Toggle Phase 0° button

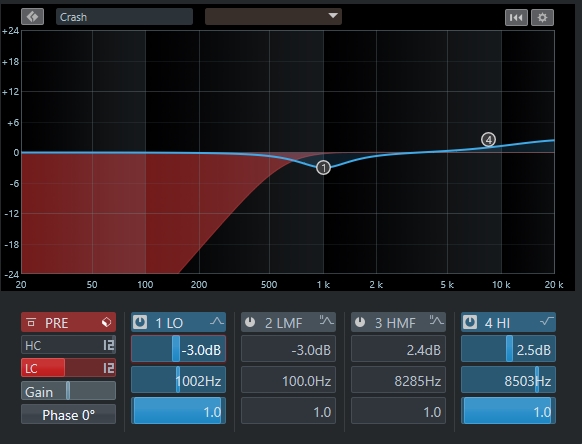point(68,414)
